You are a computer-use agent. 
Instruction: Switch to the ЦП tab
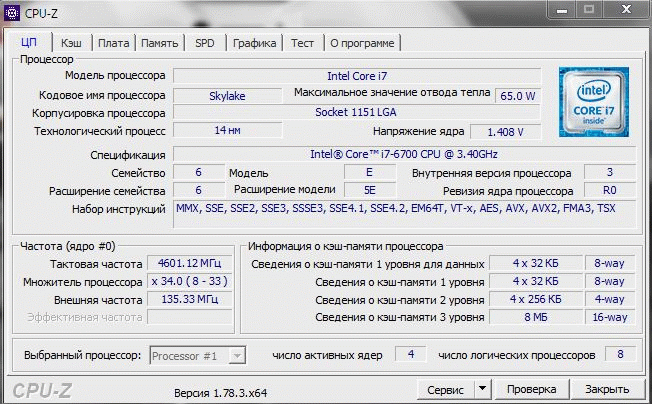click(29, 42)
